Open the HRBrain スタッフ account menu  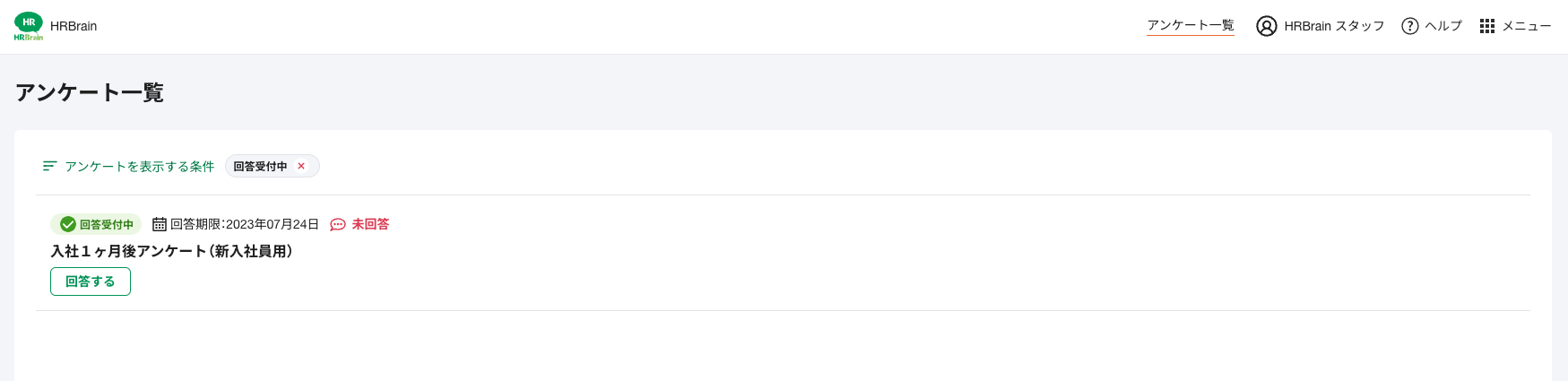[1321, 26]
